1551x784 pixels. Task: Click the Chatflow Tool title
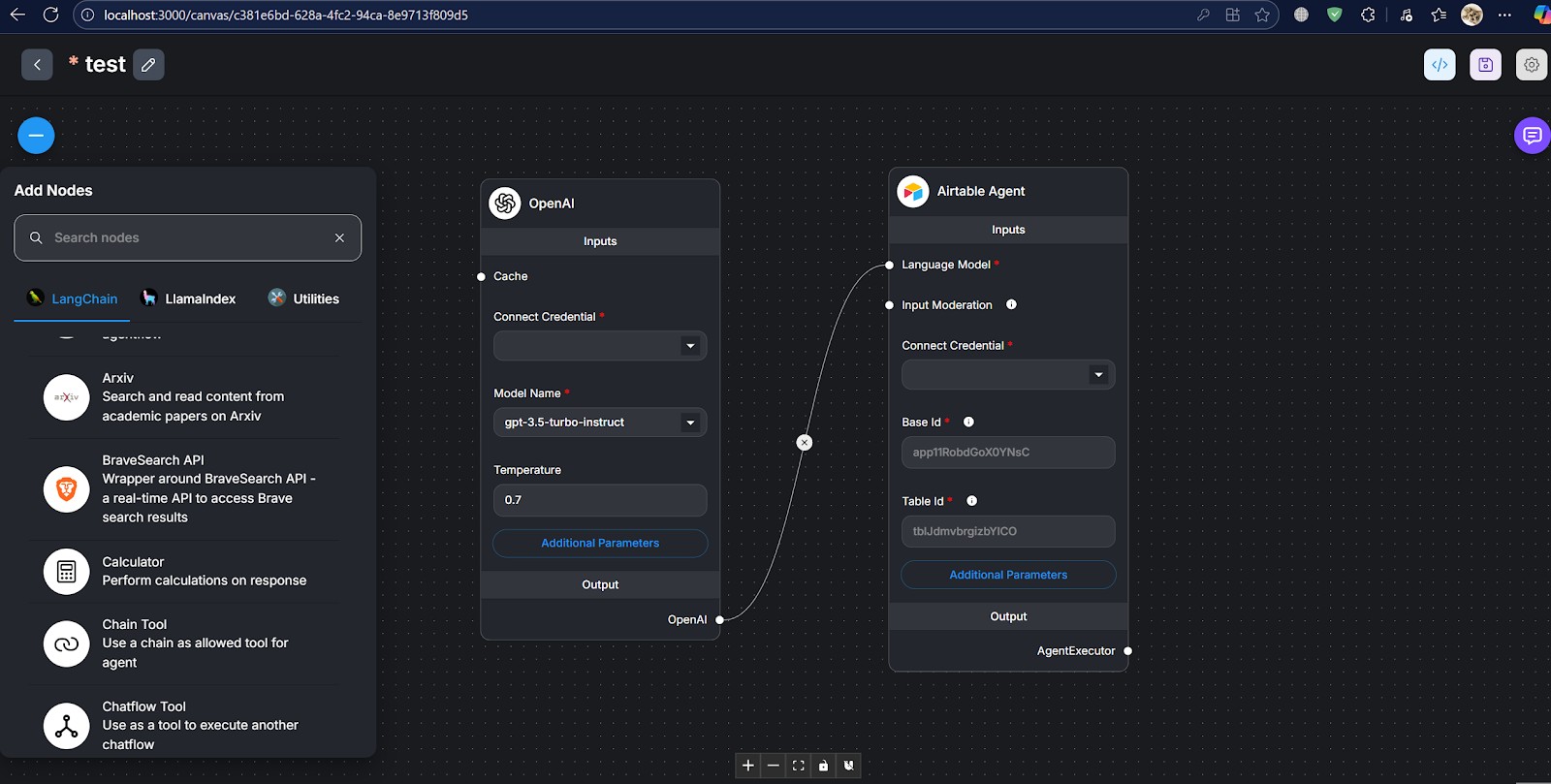tap(144, 707)
